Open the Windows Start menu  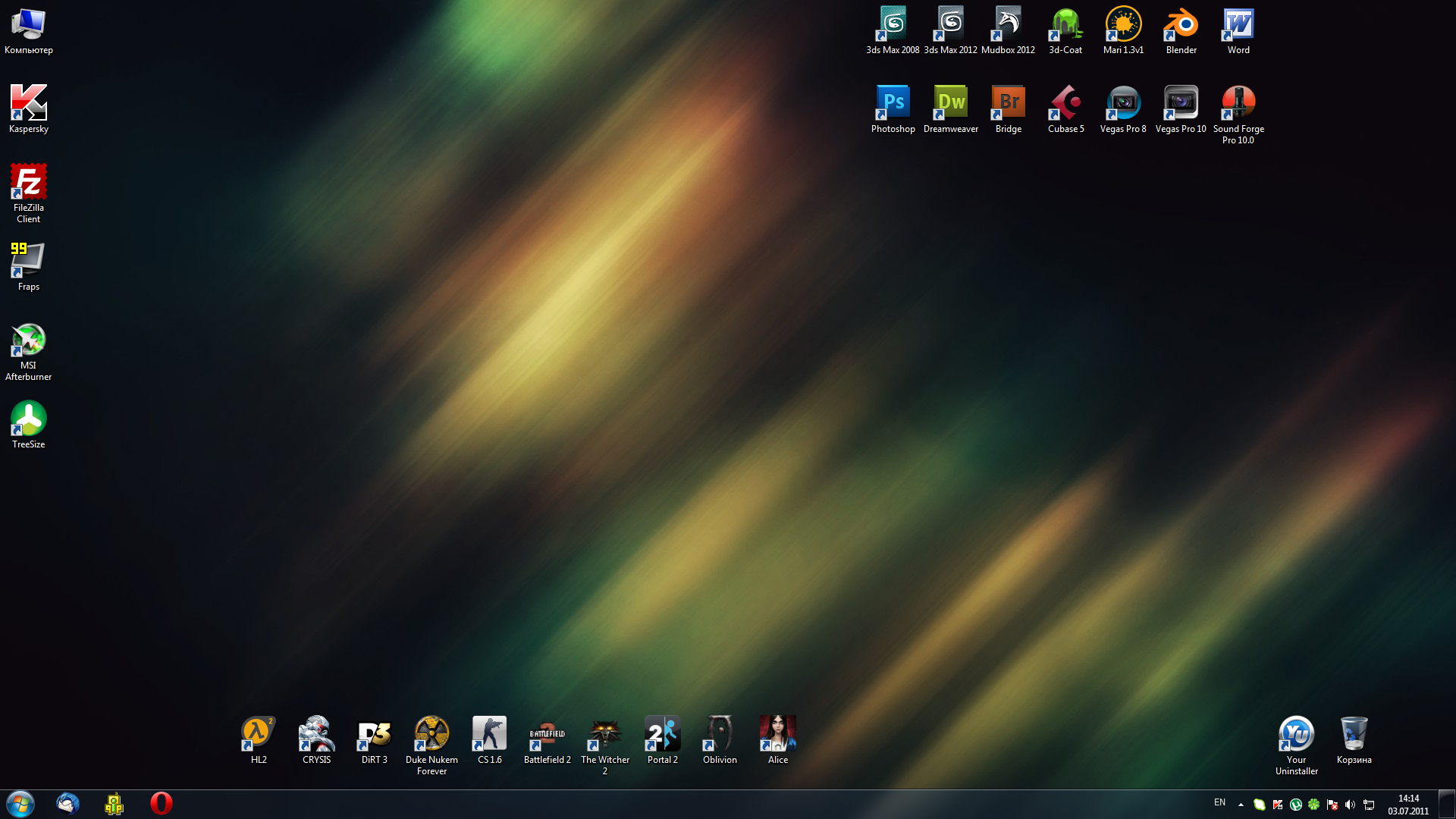pos(20,804)
